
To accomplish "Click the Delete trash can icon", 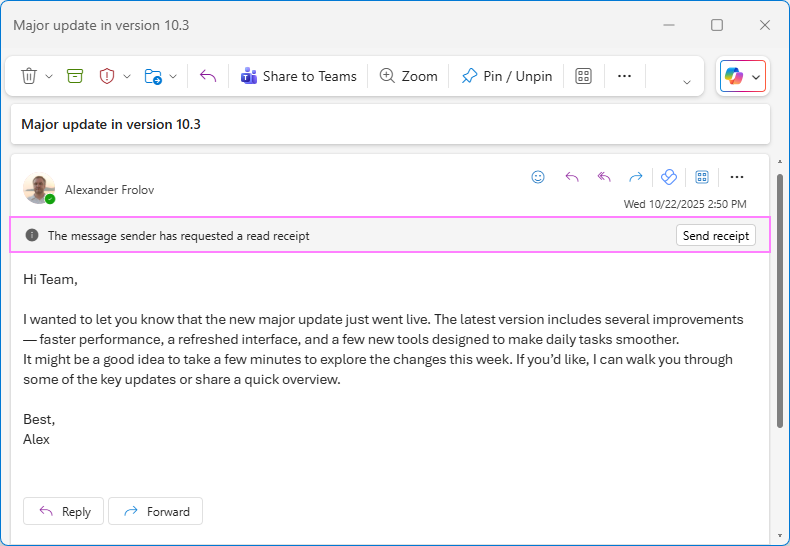I will click(x=29, y=76).
